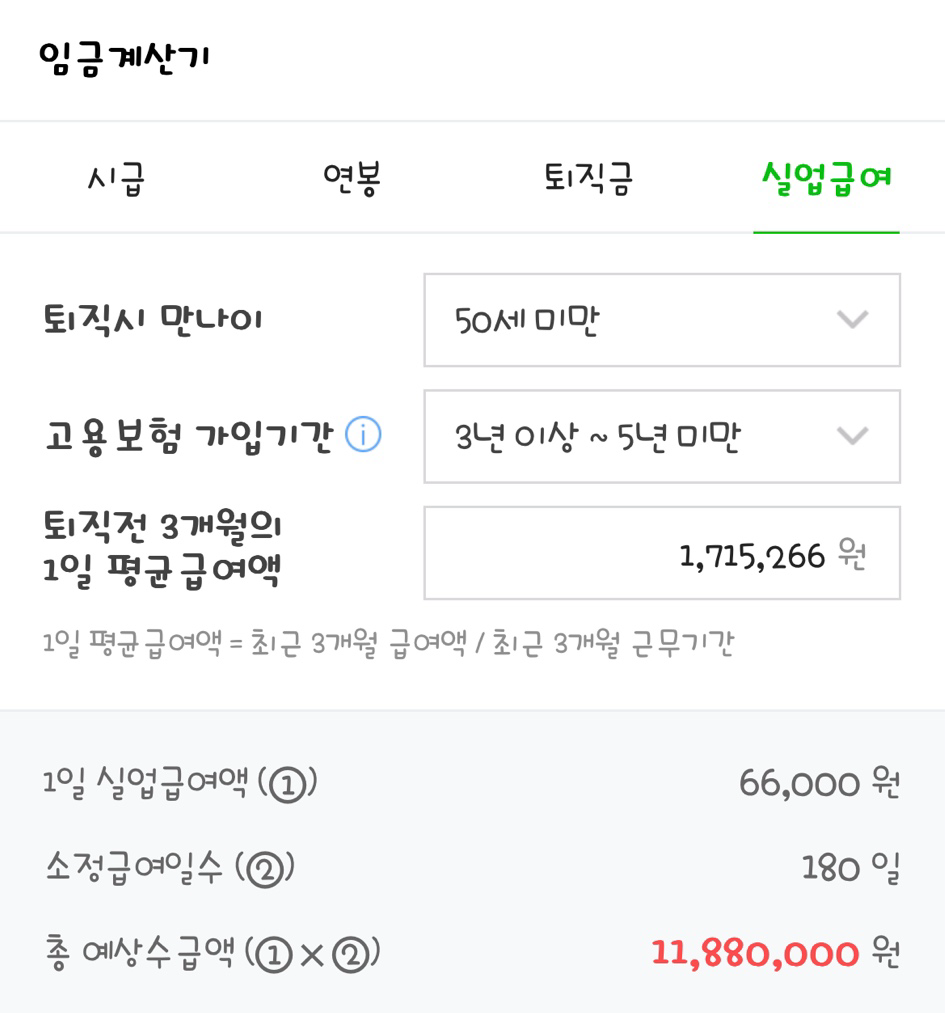Click the 1일 실업급여액 (①) result label

pyautogui.click(x=180, y=783)
